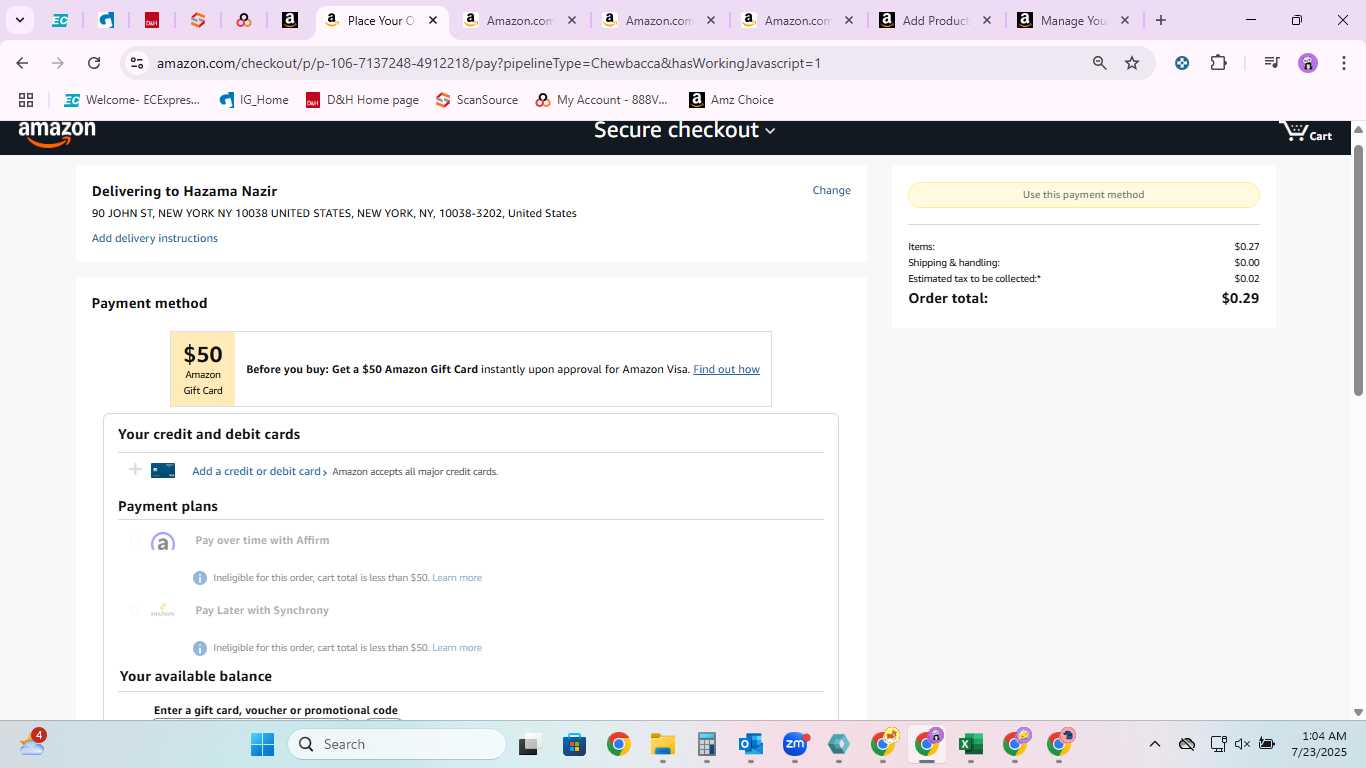The width and height of the screenshot is (1366, 768).
Task: Open the apps grid icon in bookmarks bar
Action: pos(26,100)
